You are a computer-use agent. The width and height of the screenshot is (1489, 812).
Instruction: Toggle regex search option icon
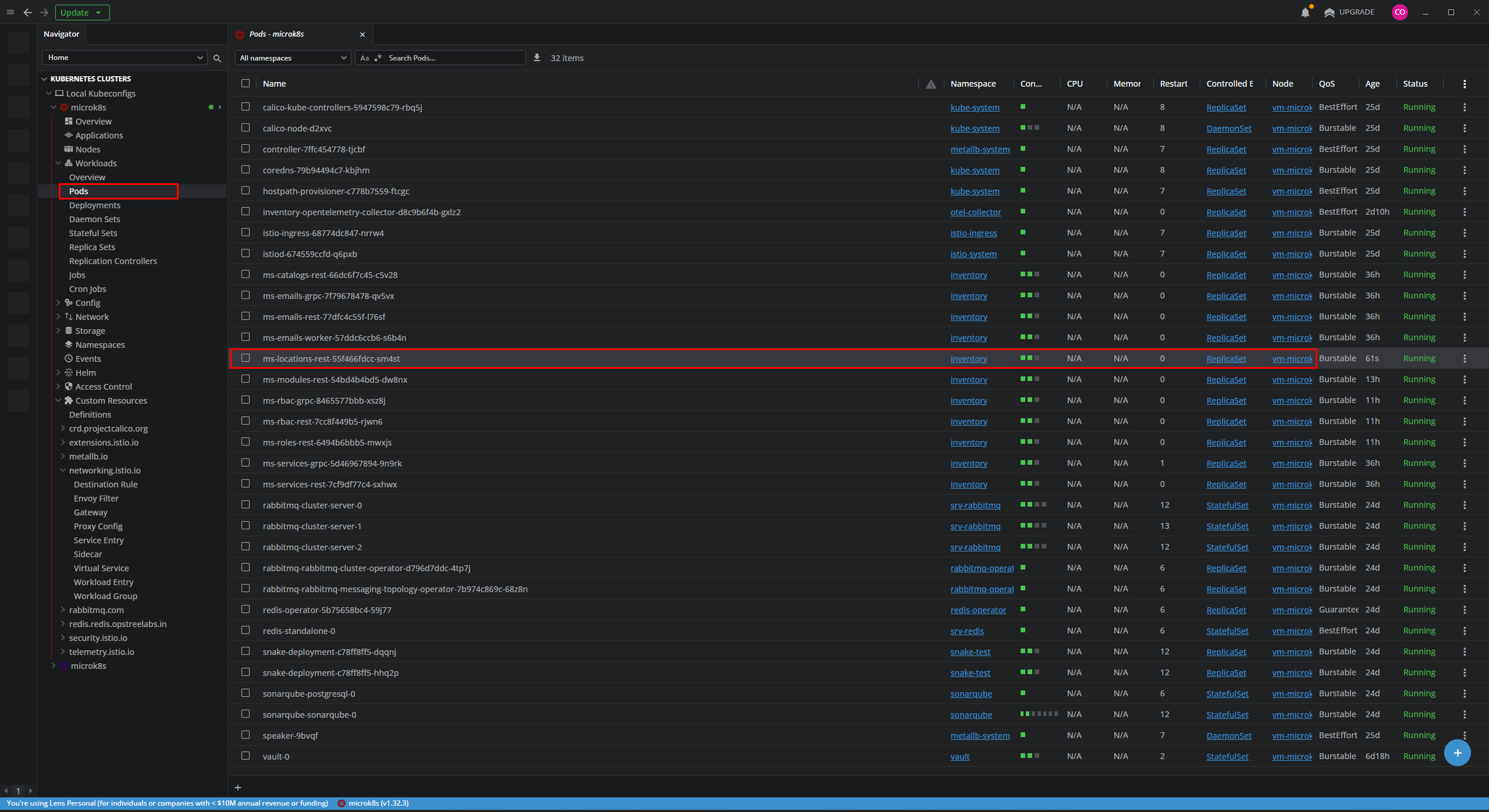point(379,58)
